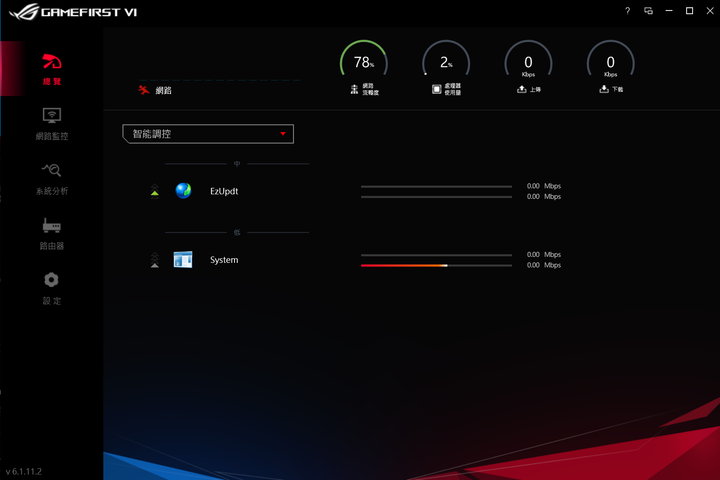
Task: Click the mini-mode window switch icon
Action: [648, 11]
